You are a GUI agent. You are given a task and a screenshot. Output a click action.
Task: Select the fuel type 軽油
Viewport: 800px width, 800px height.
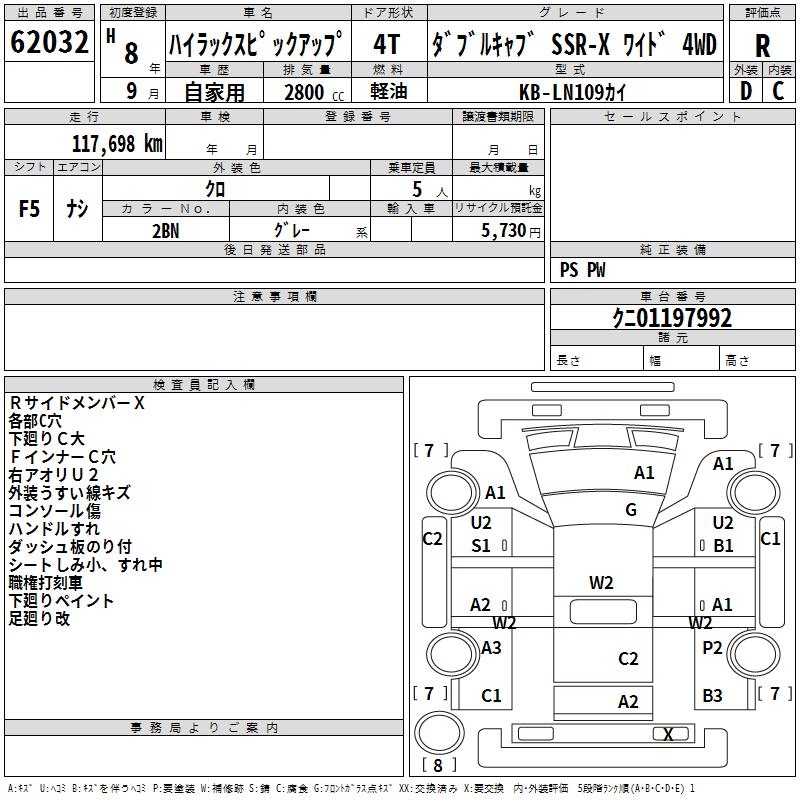tap(389, 91)
